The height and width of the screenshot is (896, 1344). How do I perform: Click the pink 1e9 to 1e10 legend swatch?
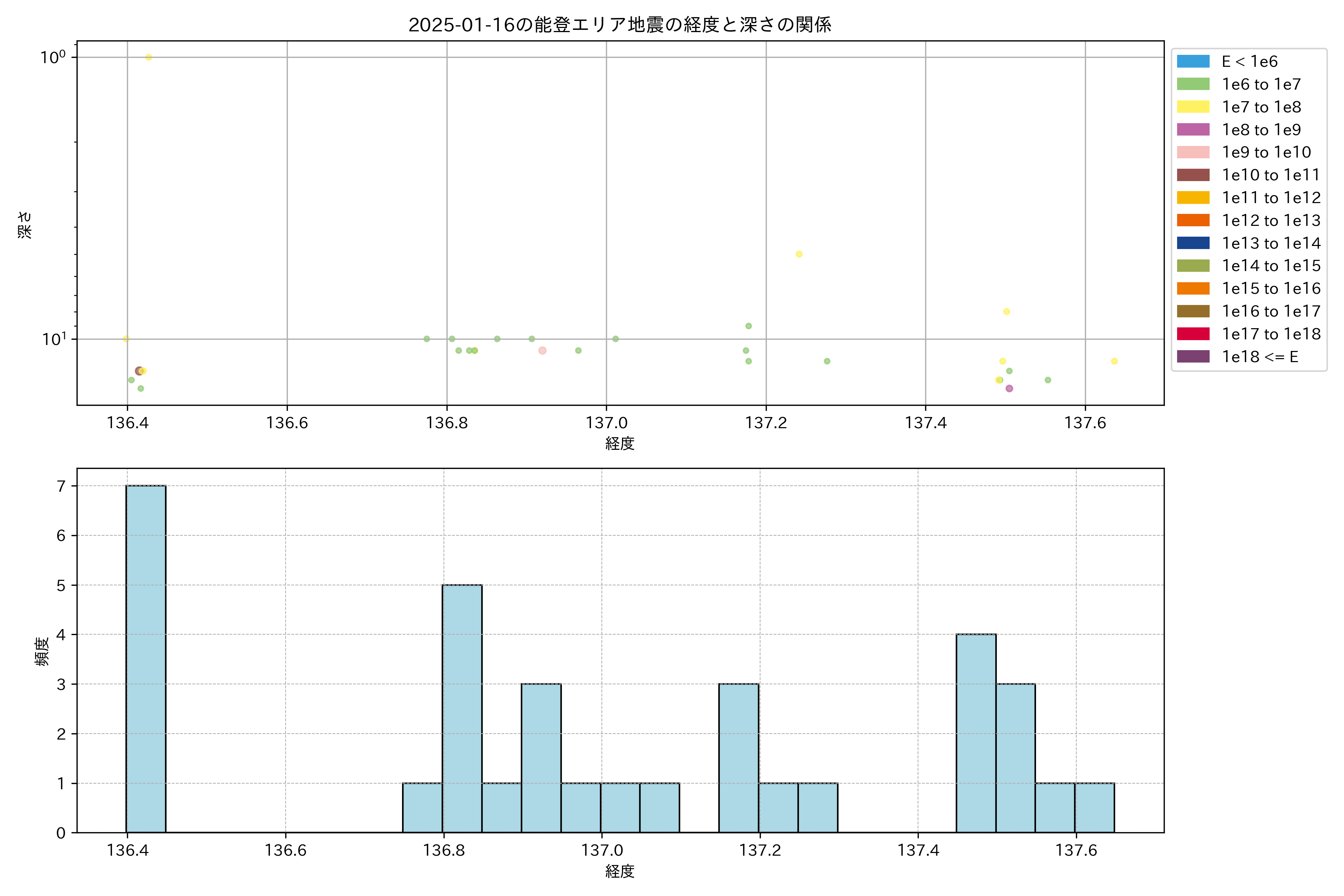pyautogui.click(x=1193, y=152)
